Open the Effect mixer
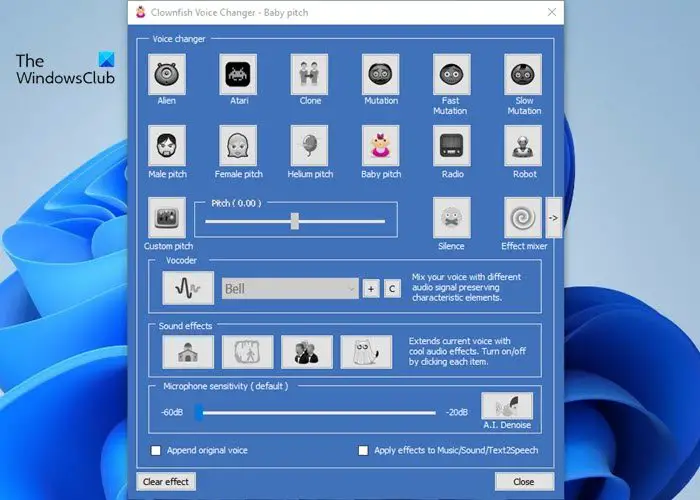The image size is (700, 500). pos(523,217)
